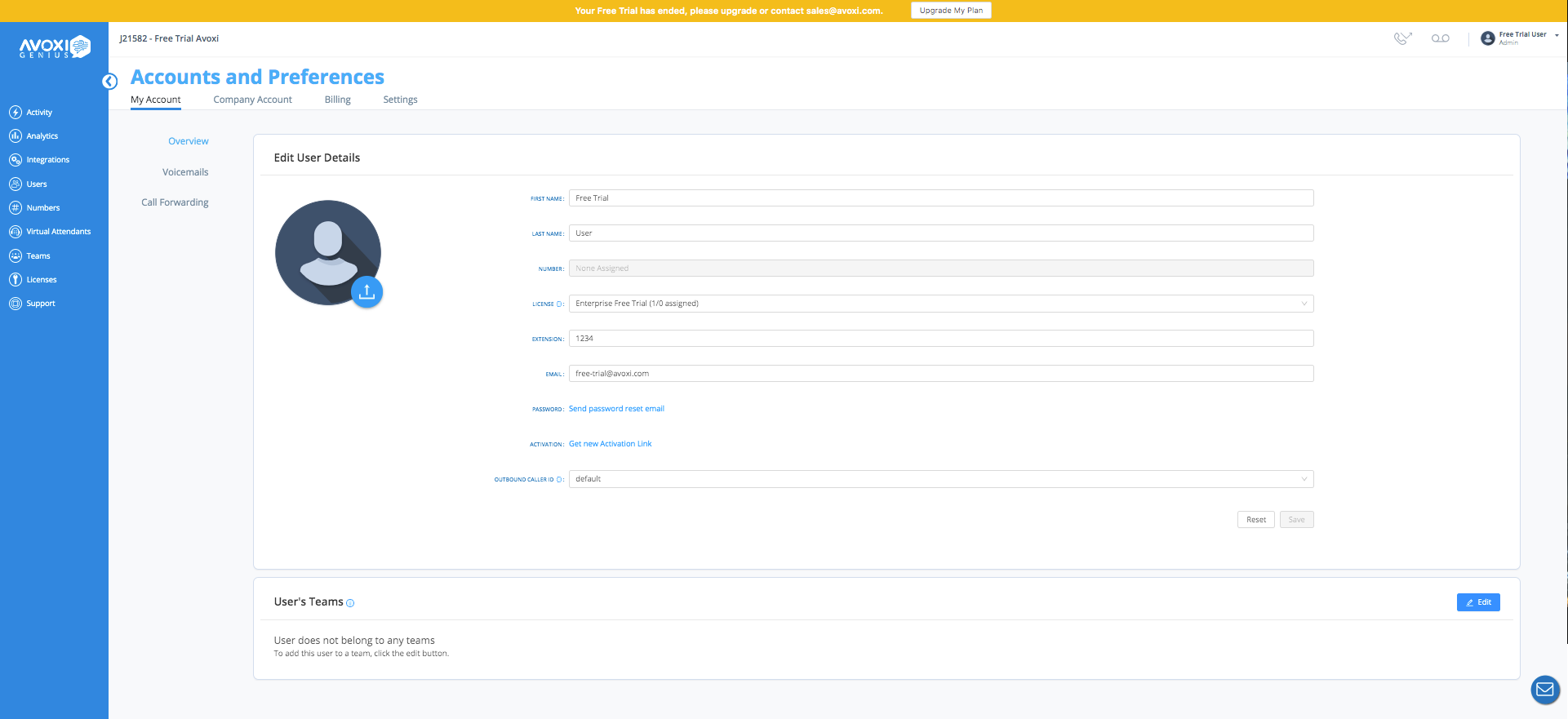Open the Integrations sidebar icon

[x=16, y=160]
